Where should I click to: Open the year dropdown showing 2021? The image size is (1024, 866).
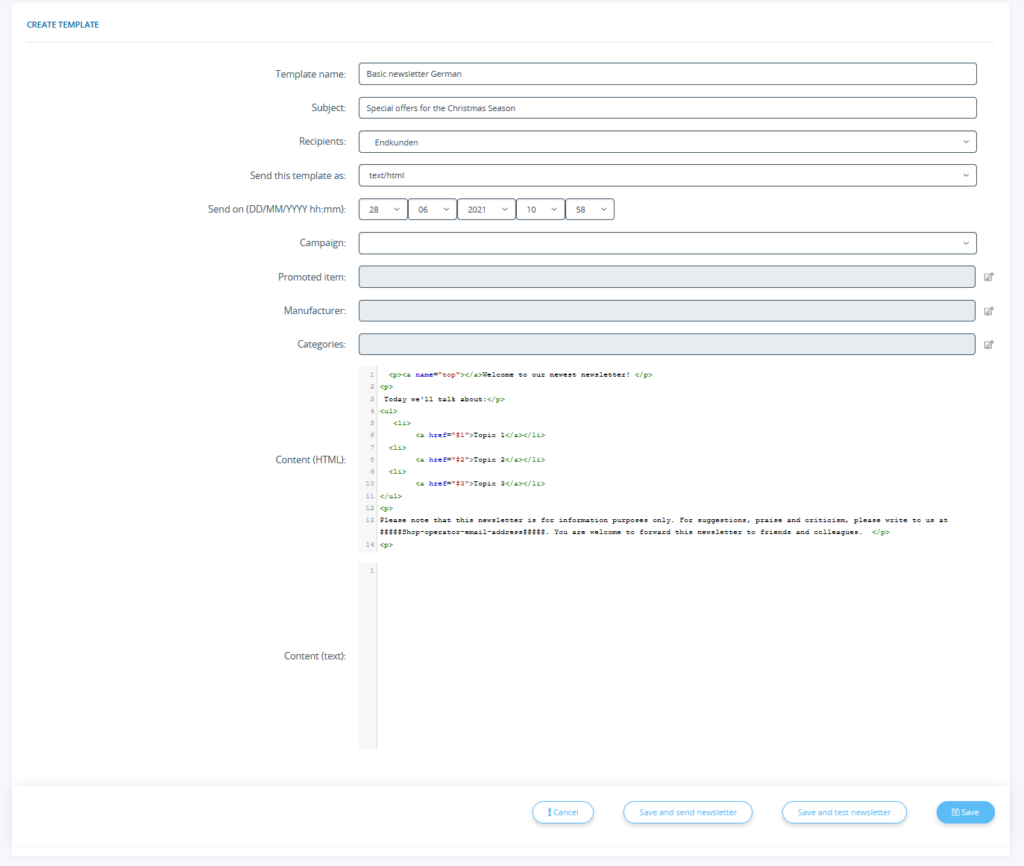(x=486, y=209)
